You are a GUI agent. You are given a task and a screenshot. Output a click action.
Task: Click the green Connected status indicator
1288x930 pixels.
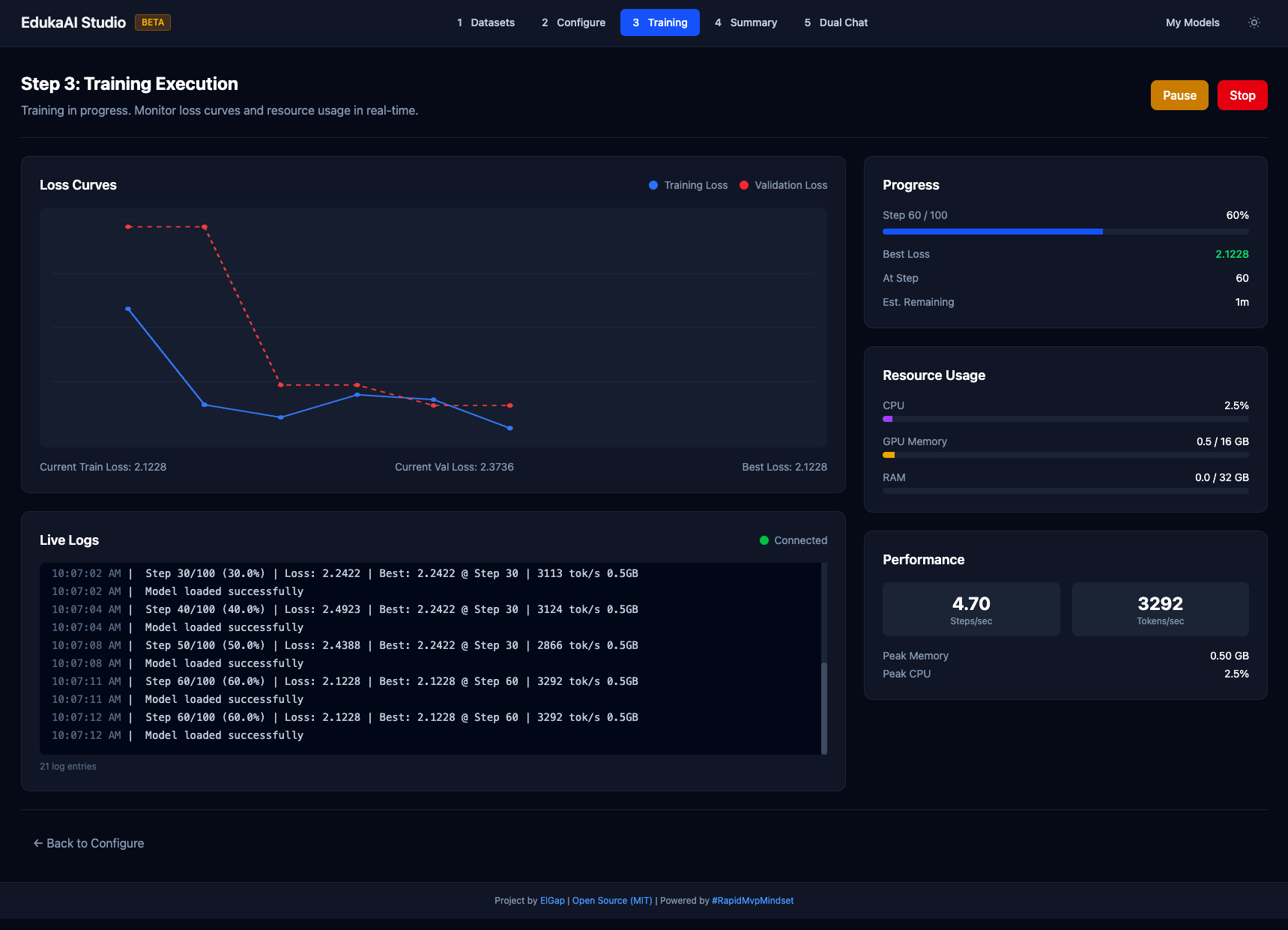(764, 540)
